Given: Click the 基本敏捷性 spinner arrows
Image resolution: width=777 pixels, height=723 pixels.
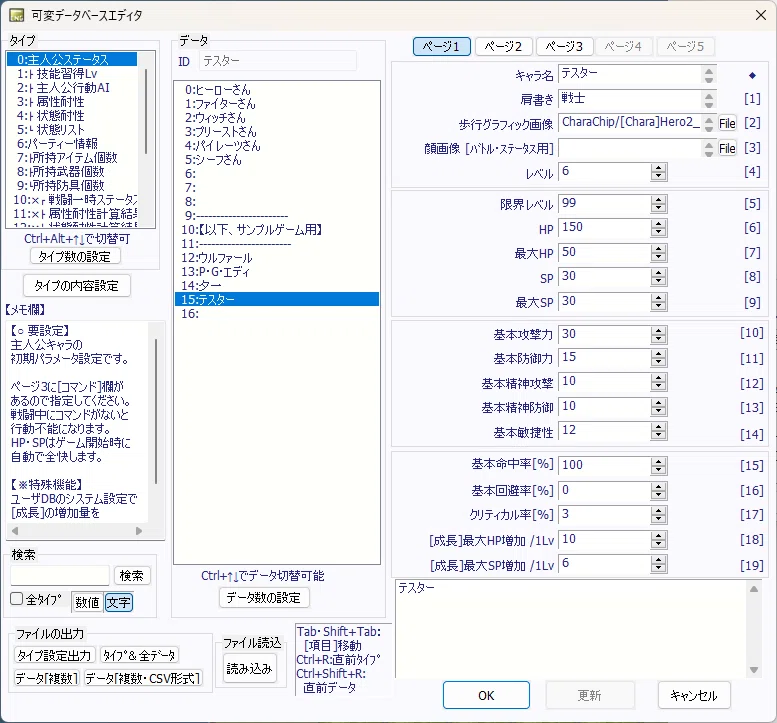Looking at the screenshot, I should 659,432.
